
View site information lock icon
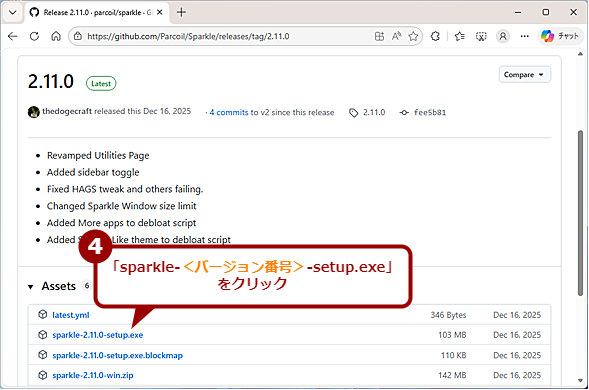tap(78, 36)
